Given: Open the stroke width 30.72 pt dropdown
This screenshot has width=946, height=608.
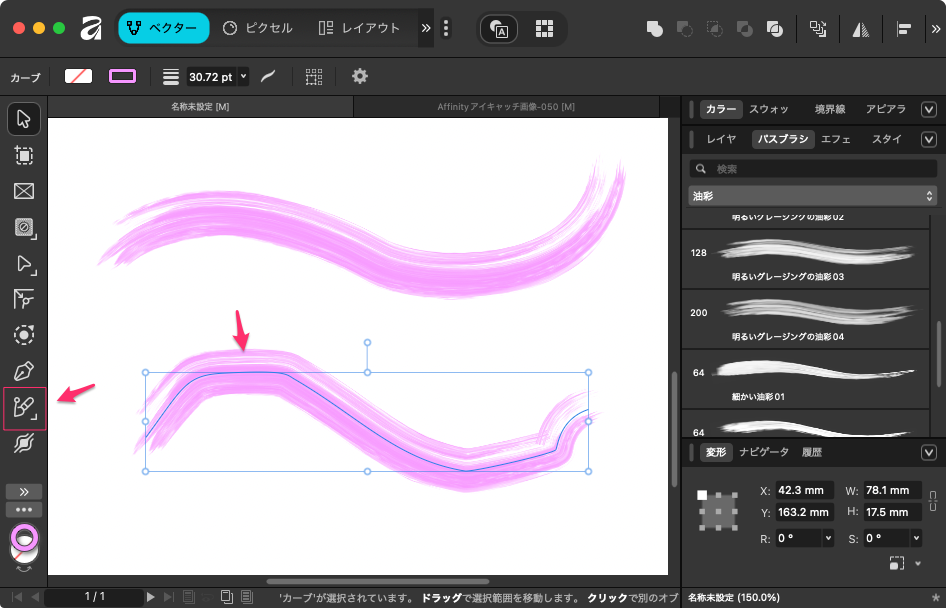Looking at the screenshot, I should tap(243, 77).
